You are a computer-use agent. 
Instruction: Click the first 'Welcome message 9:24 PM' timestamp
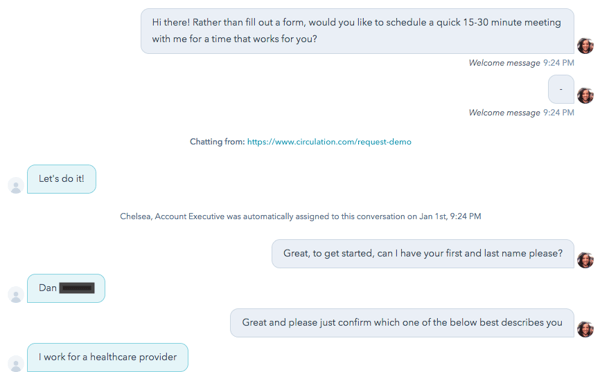(521, 63)
